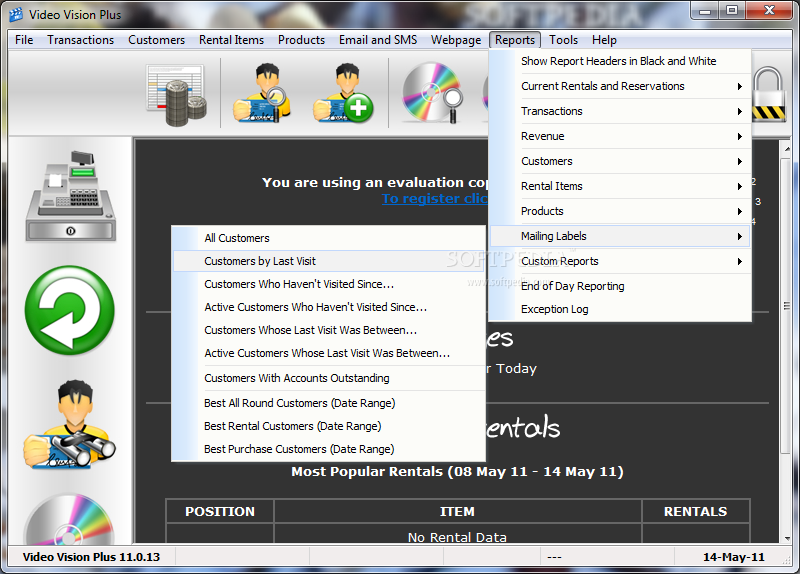This screenshot has height=574, width=800.
Task: Choose Customers Whose Last Visit Was Between
Action: tap(329, 330)
